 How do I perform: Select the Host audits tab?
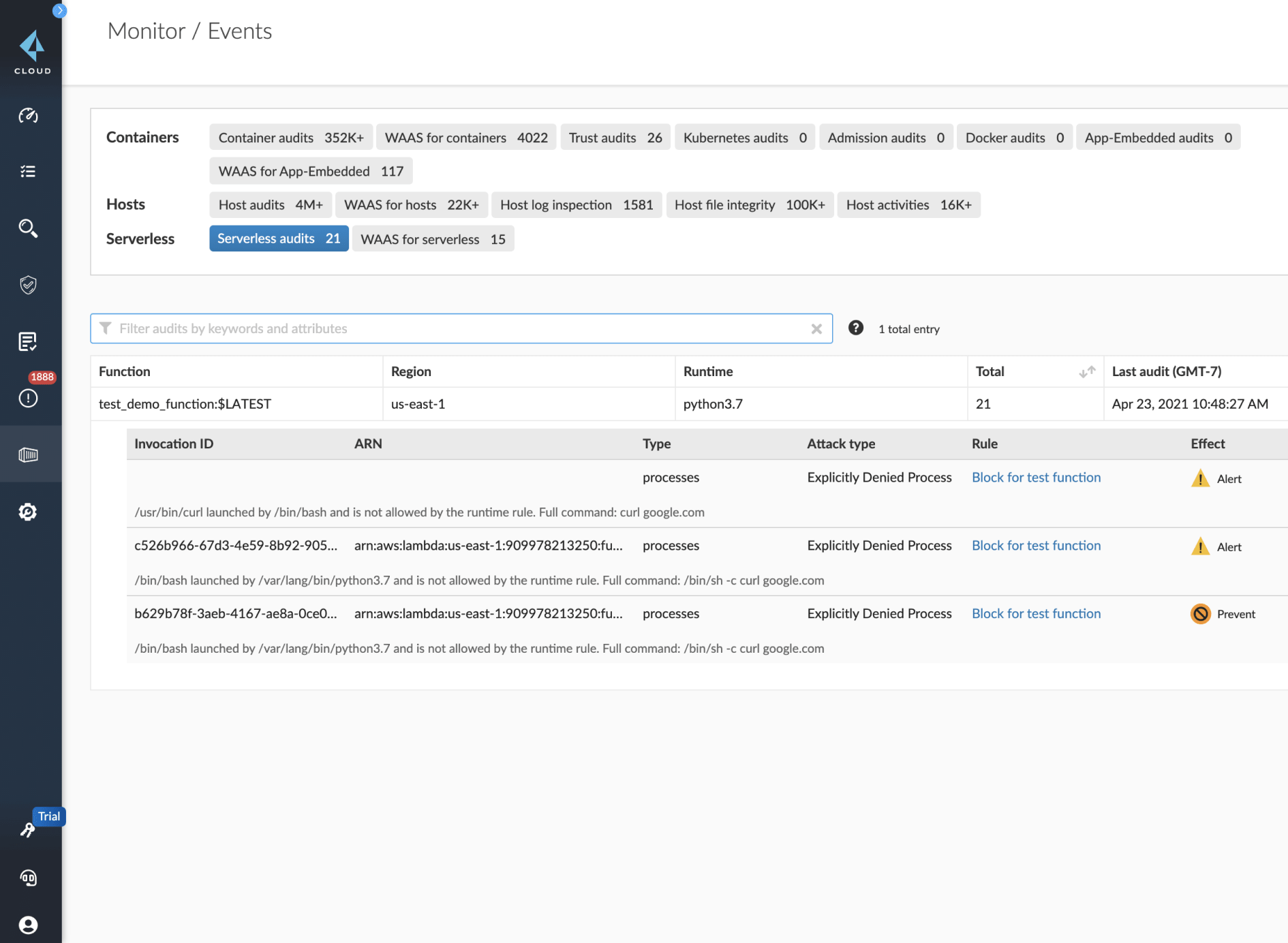[x=271, y=205]
